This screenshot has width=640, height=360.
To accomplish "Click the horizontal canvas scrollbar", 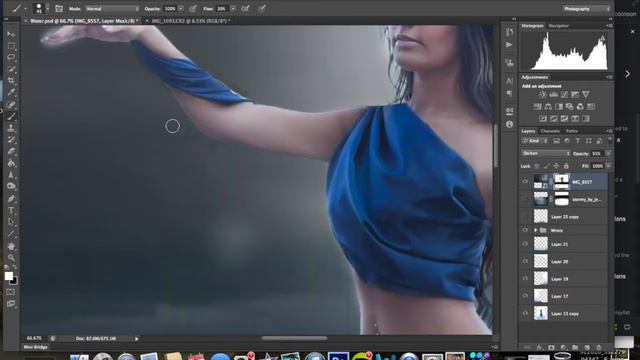I will (x=294, y=338).
